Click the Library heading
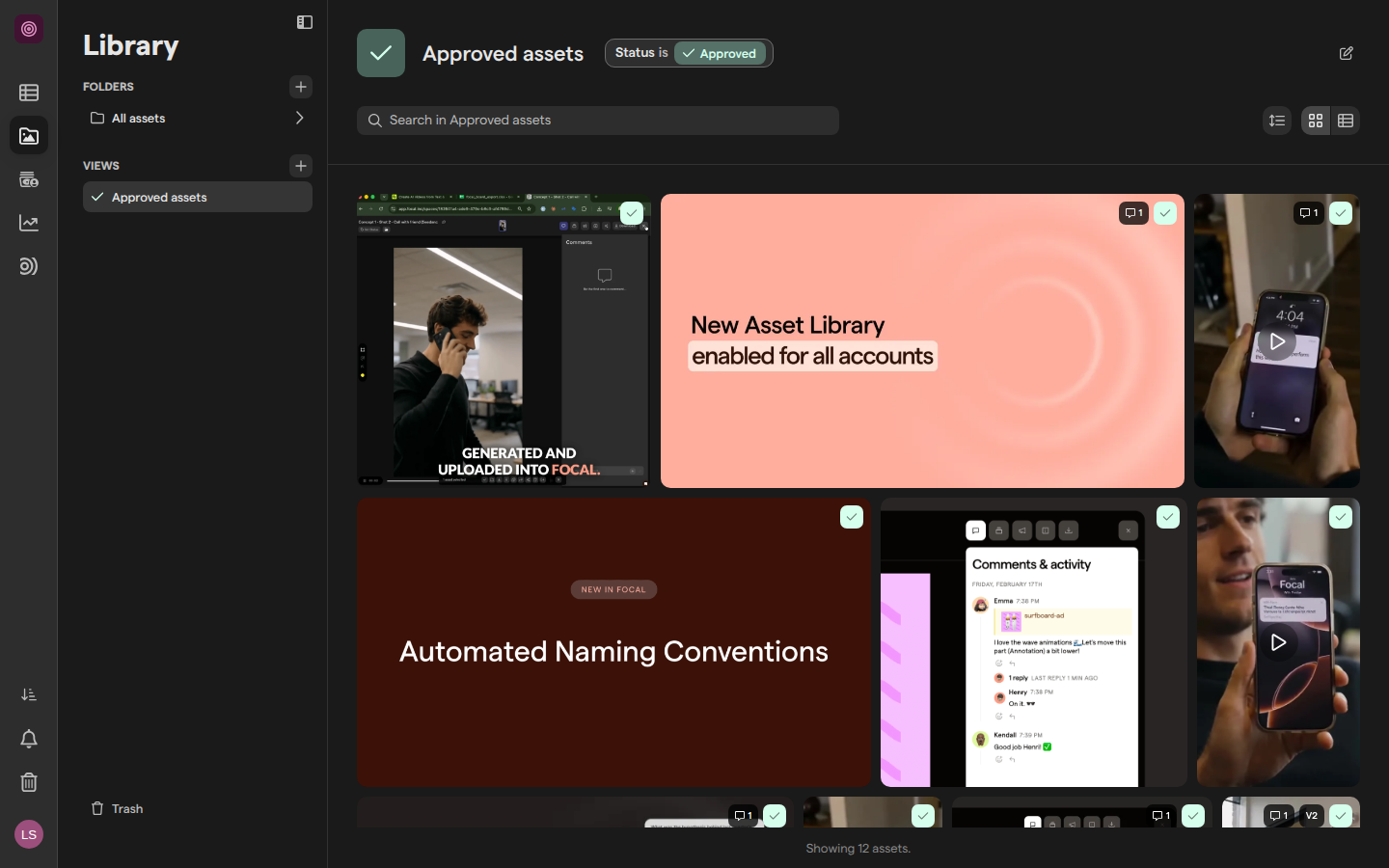The image size is (1389, 868). (x=131, y=45)
